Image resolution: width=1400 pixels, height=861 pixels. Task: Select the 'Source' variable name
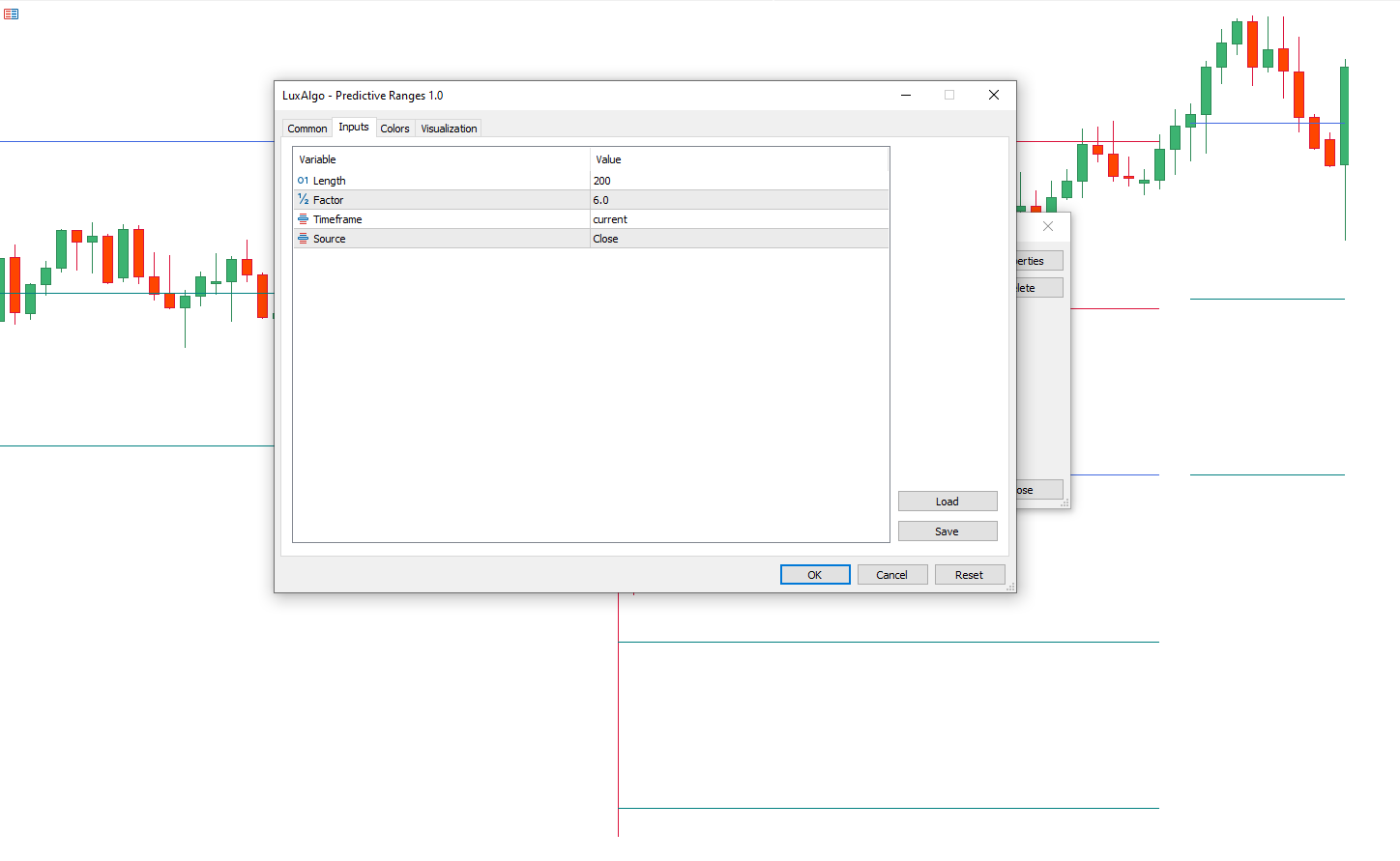click(329, 239)
